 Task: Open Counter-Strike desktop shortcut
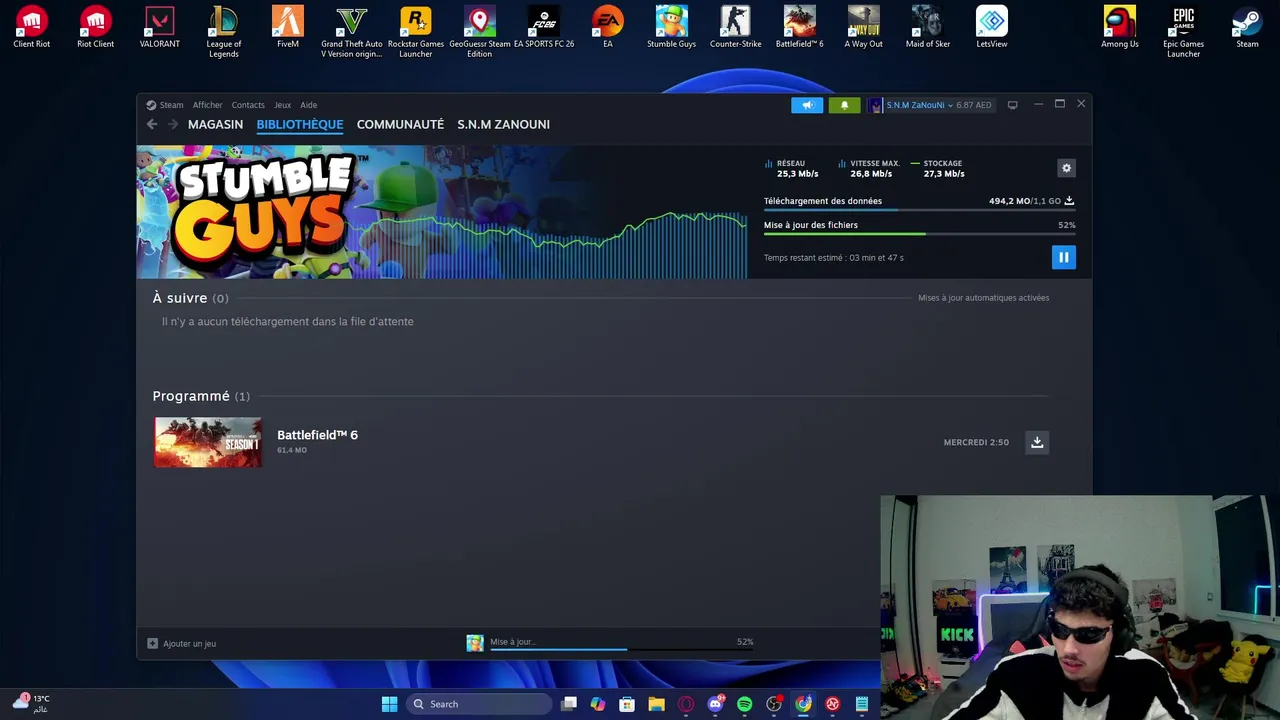(736, 28)
